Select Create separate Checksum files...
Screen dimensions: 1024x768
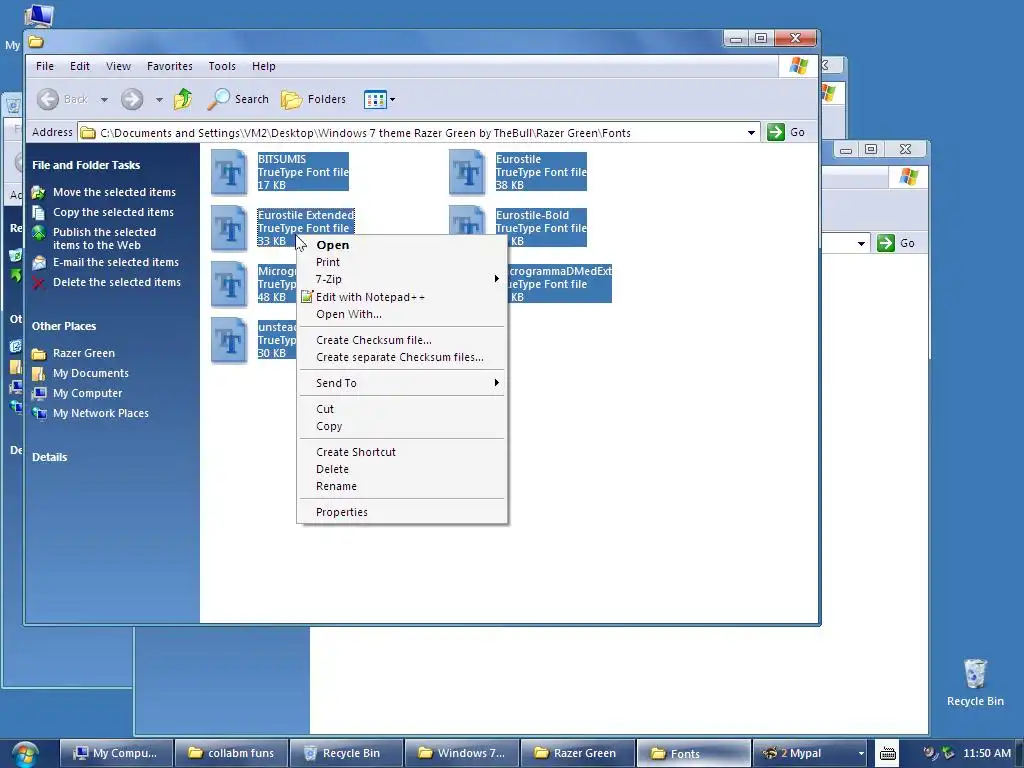[x=402, y=357]
